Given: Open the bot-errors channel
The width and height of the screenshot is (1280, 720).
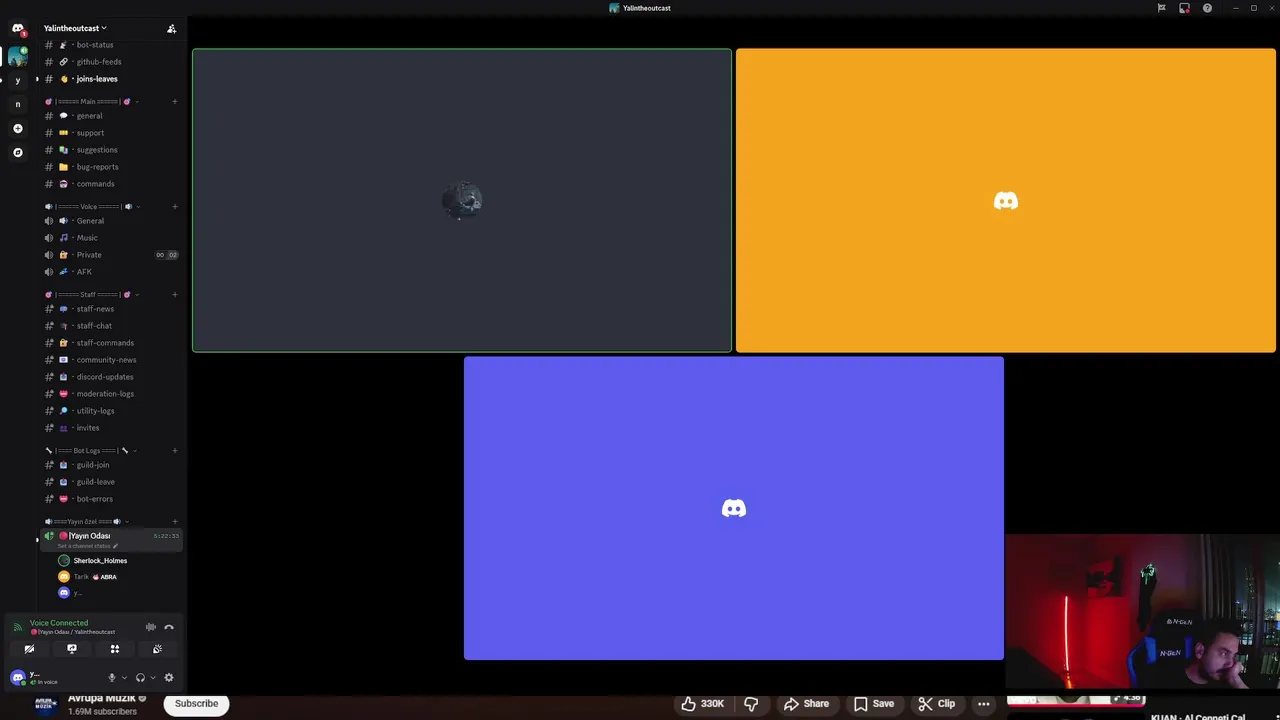Looking at the screenshot, I should pyautogui.click(x=112, y=499).
